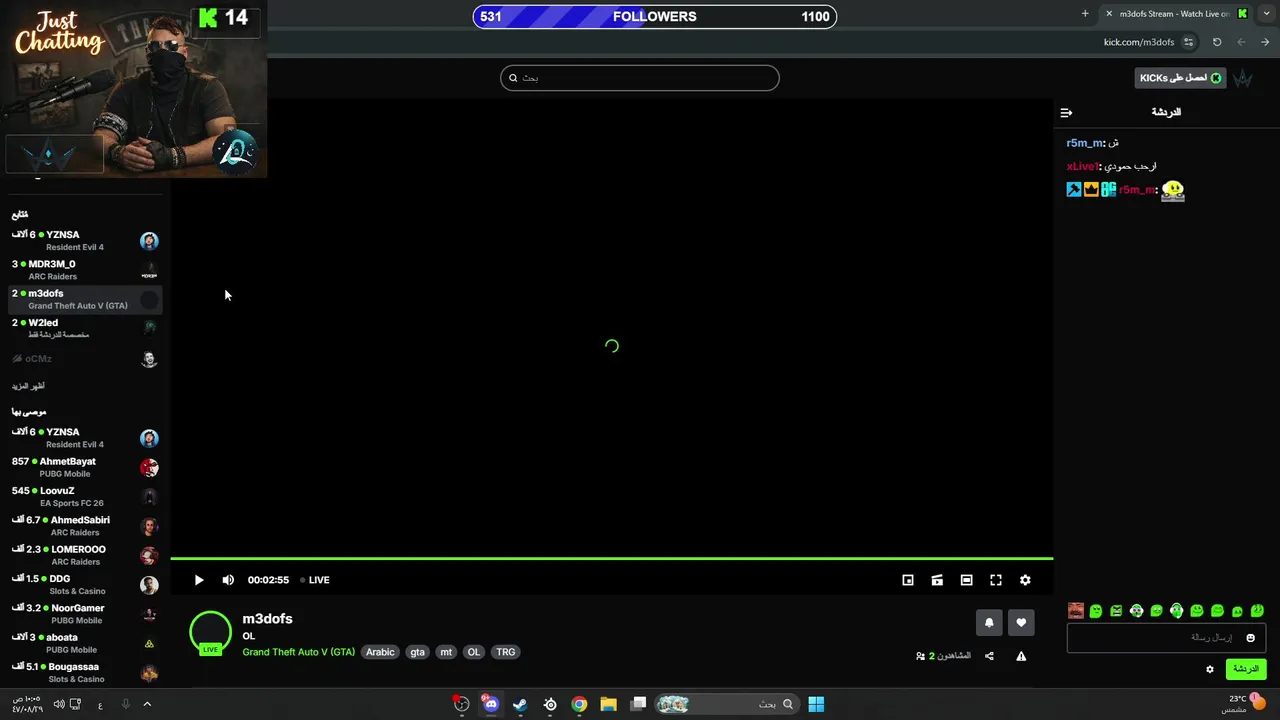The width and height of the screenshot is (1280, 720).
Task: Click the Kick search field
Action: (640, 78)
